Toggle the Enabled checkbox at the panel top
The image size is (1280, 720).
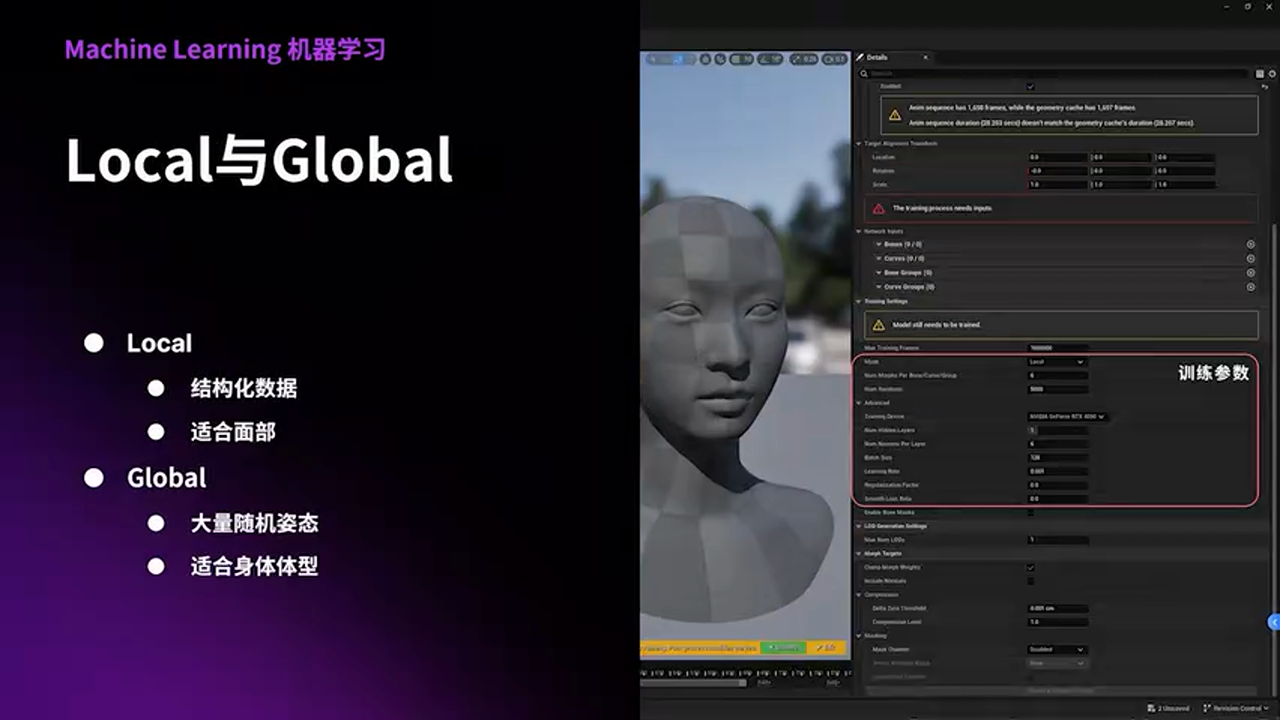pos(1030,87)
